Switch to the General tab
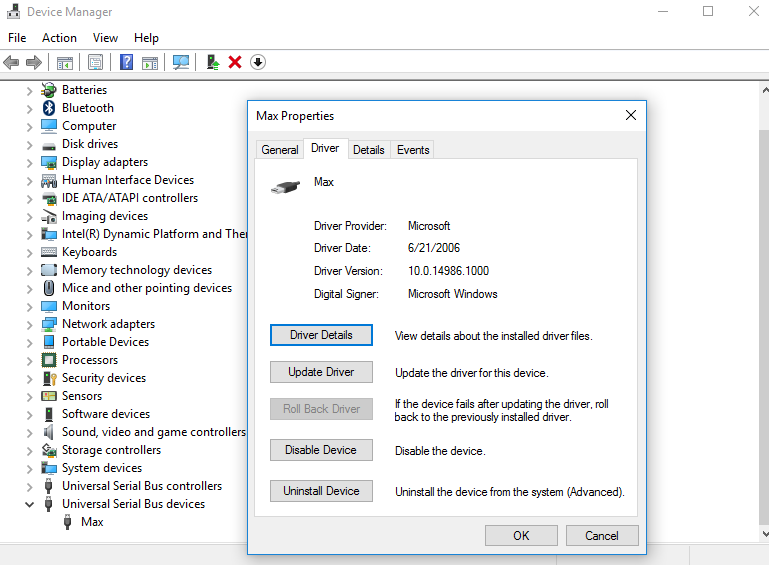Viewport: 769px width, 565px height. [x=280, y=150]
